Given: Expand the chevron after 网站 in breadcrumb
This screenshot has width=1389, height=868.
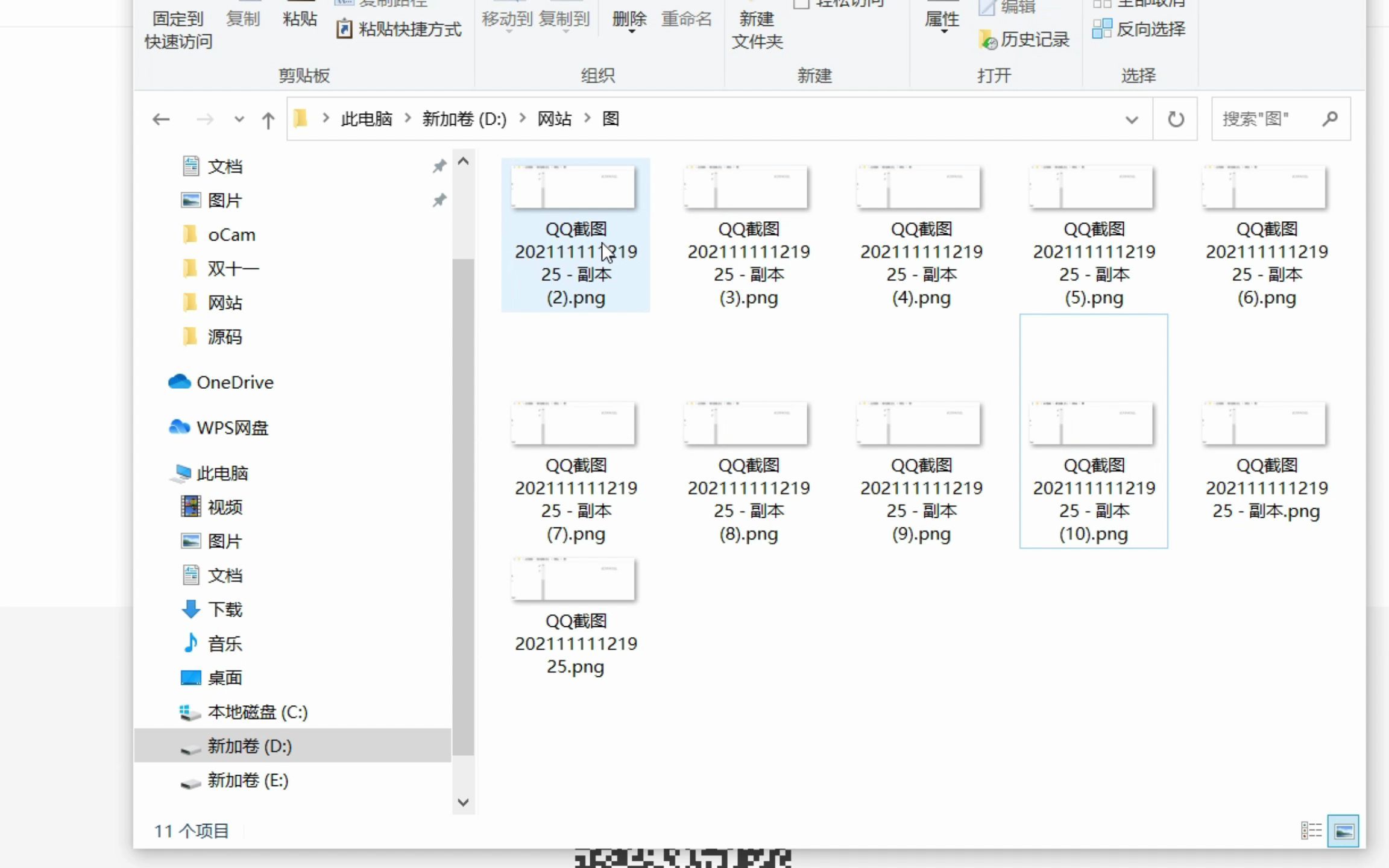Looking at the screenshot, I should (587, 119).
